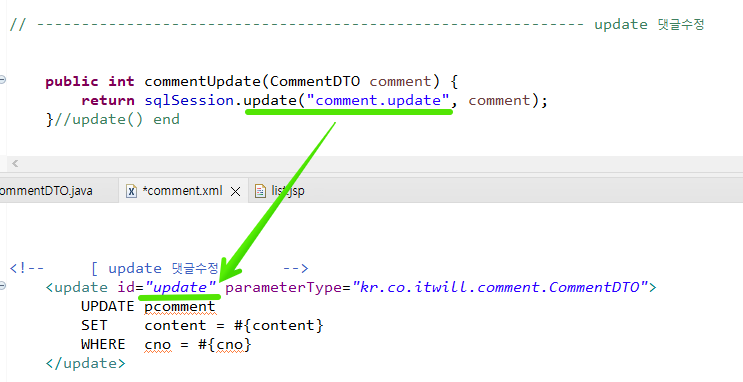Place cursor in "comment.update" string
This screenshot has height=382, width=743.
378,100
